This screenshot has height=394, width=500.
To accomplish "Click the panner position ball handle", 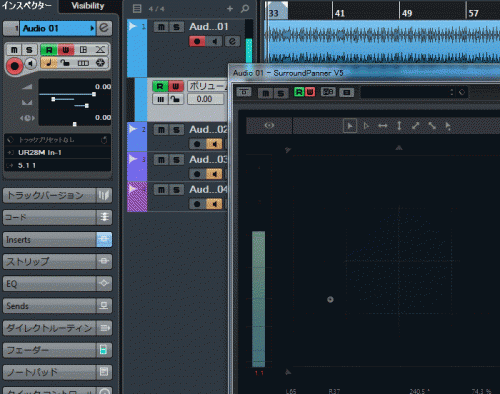I will pos(330,299).
